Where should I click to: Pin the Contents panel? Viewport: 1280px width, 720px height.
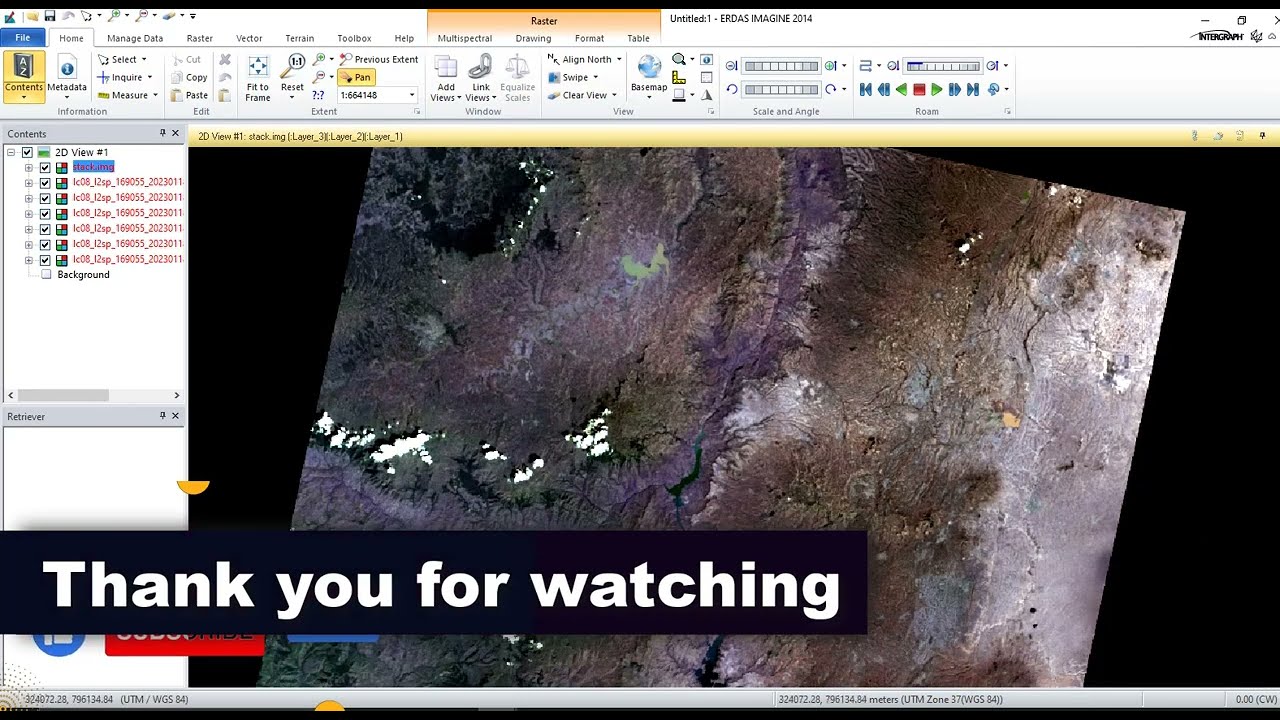coord(162,133)
